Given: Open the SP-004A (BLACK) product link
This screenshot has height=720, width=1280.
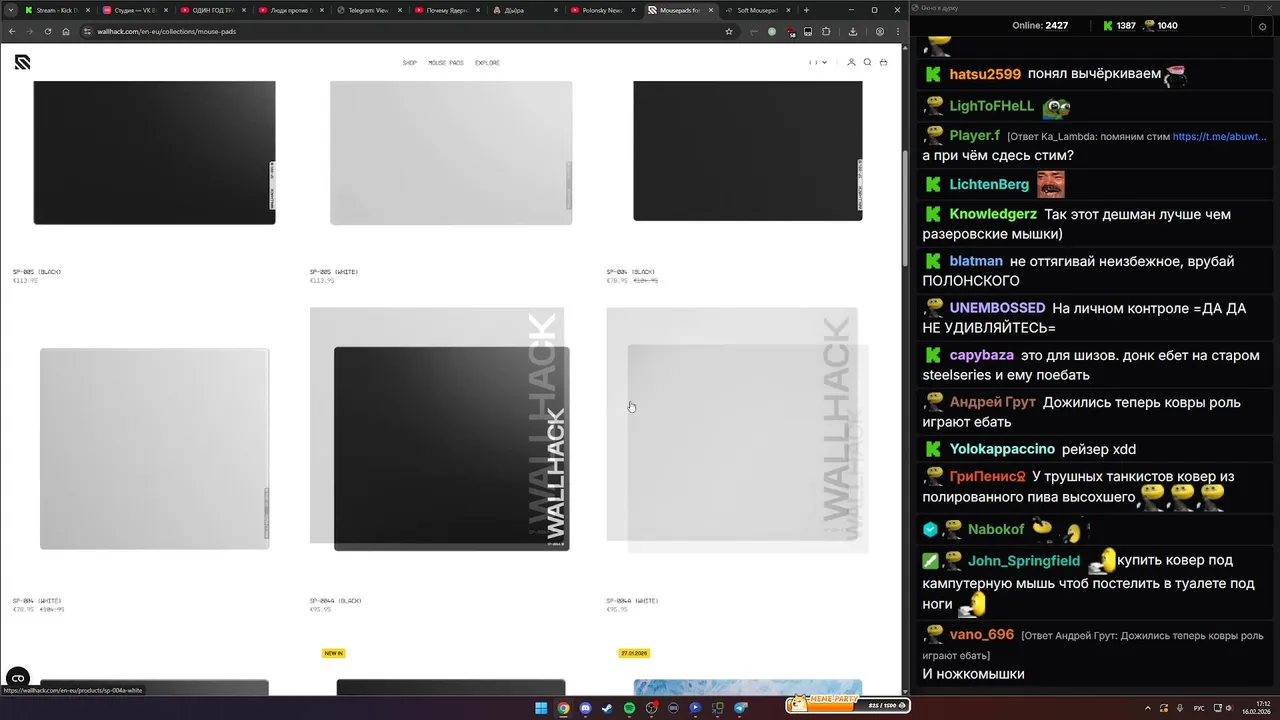Looking at the screenshot, I should 335,601.
